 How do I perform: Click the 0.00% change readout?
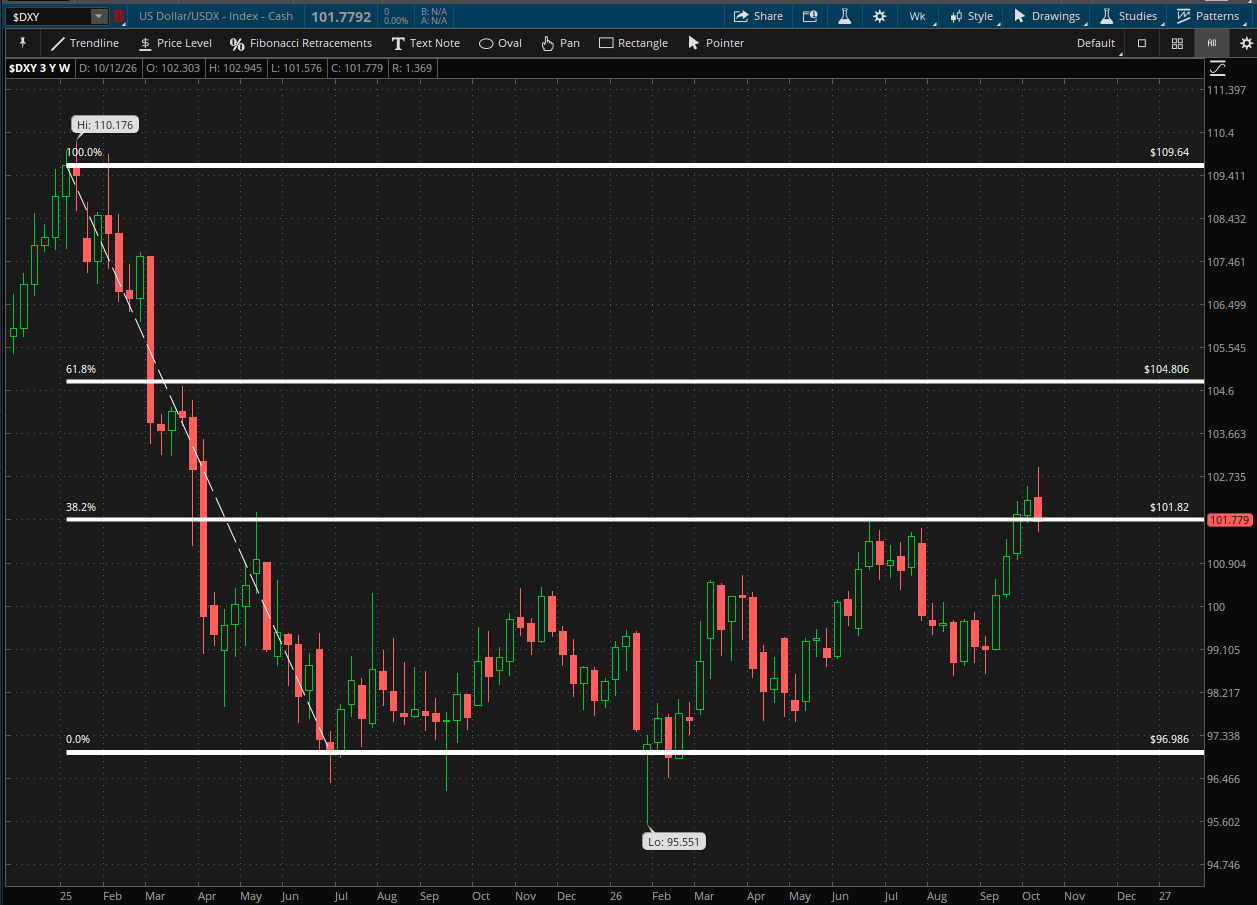pos(395,21)
